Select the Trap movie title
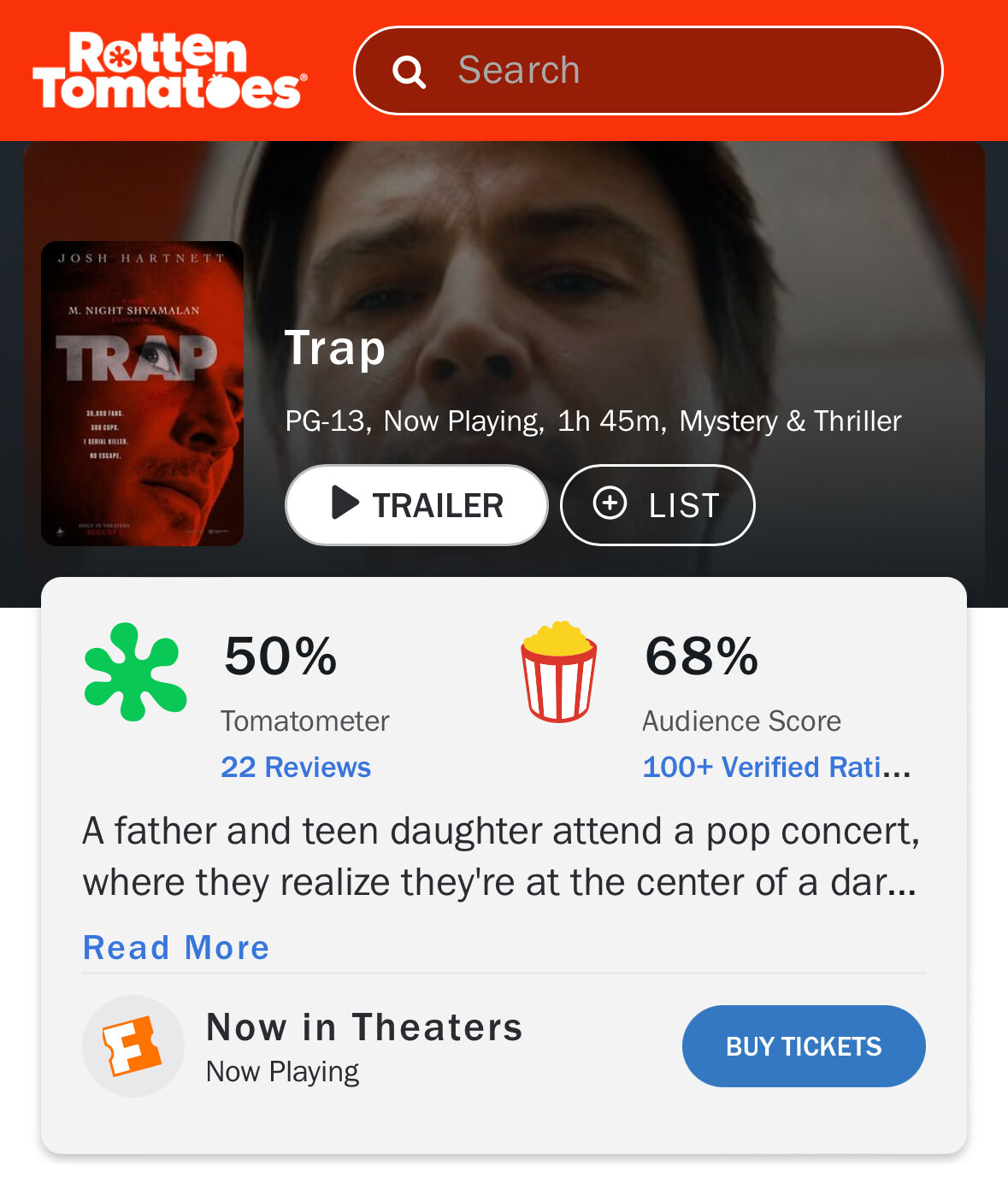This screenshot has height=1183, width=1008. pyautogui.click(x=334, y=348)
